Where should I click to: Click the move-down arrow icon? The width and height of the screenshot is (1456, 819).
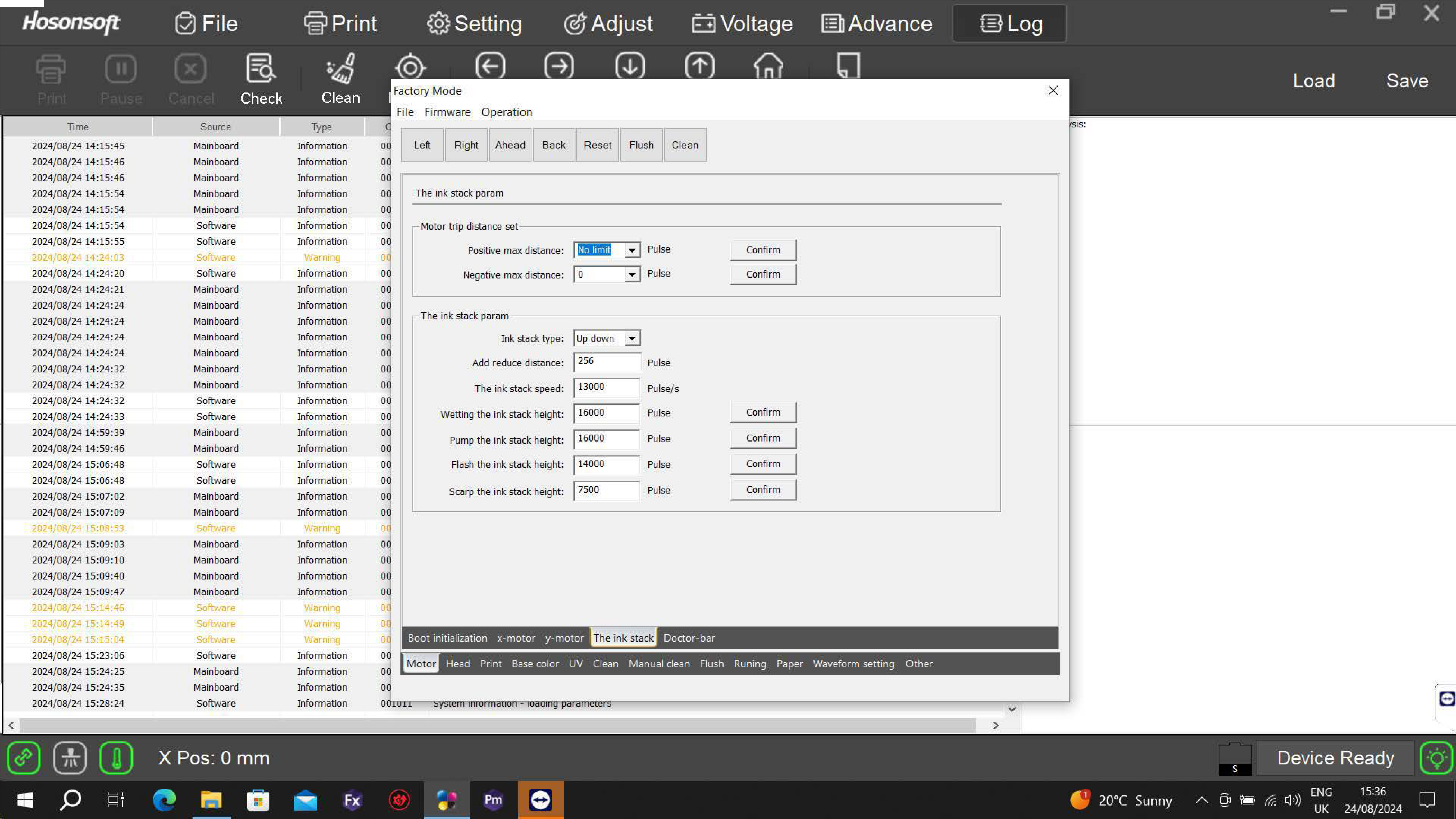[x=630, y=66]
